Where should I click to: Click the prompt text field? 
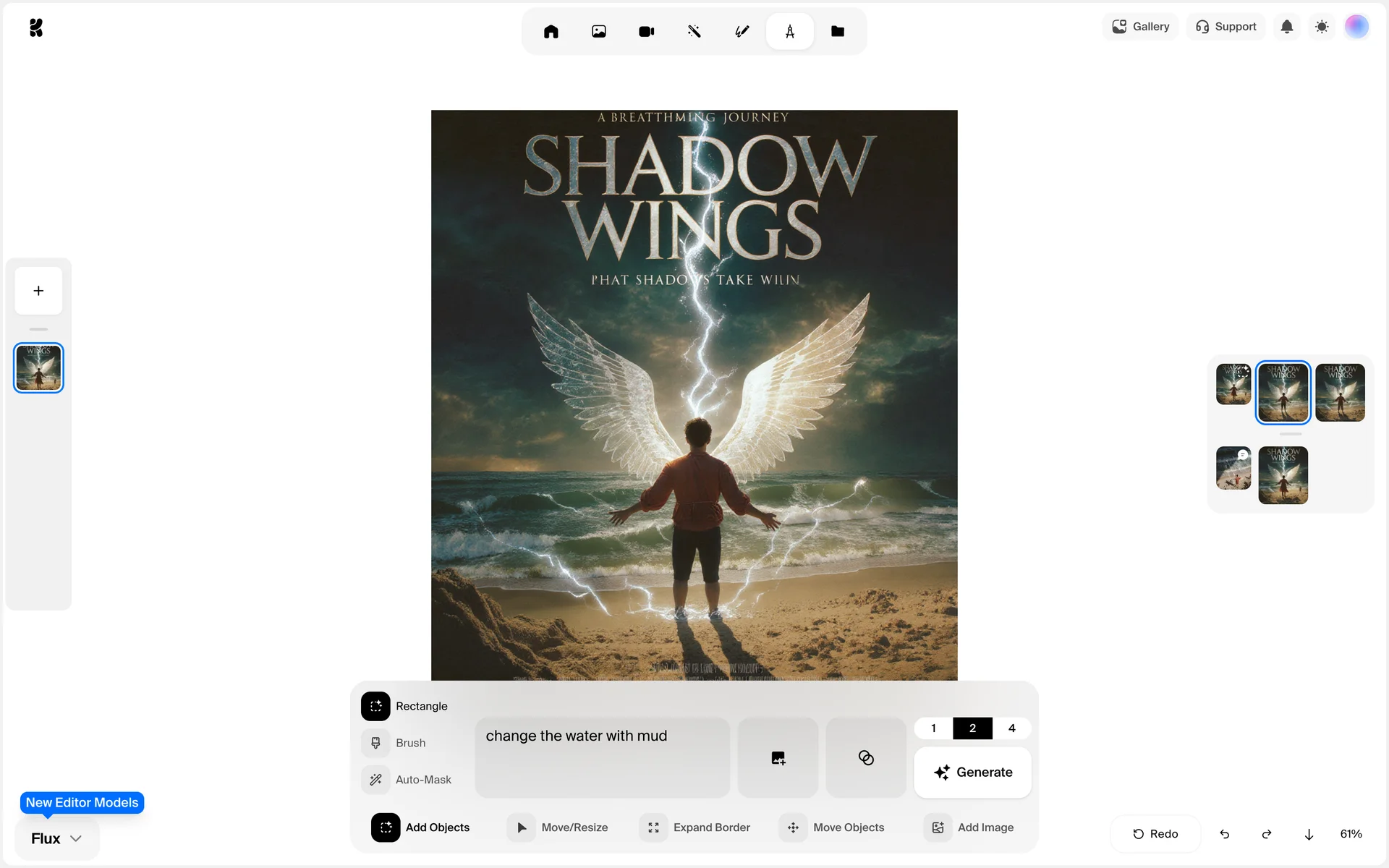(x=602, y=757)
